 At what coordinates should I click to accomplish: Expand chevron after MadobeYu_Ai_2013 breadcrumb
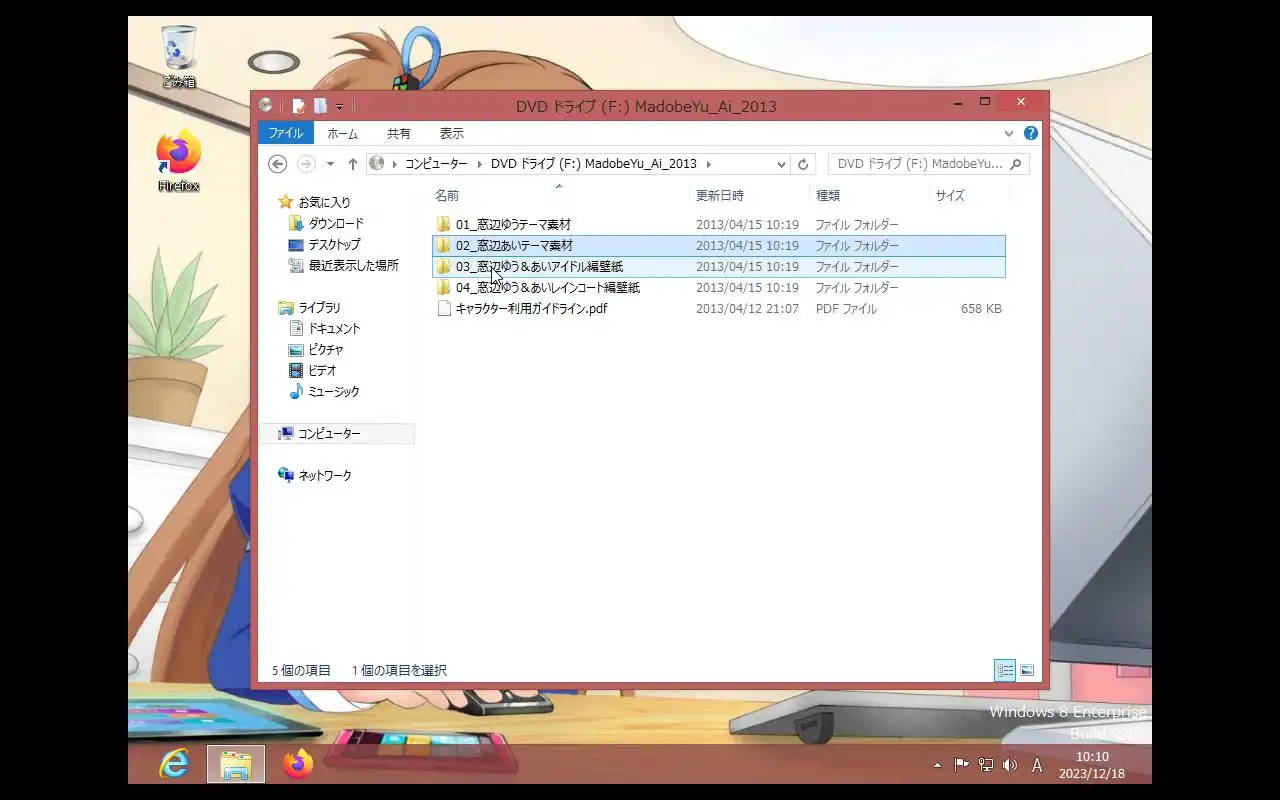tap(709, 164)
